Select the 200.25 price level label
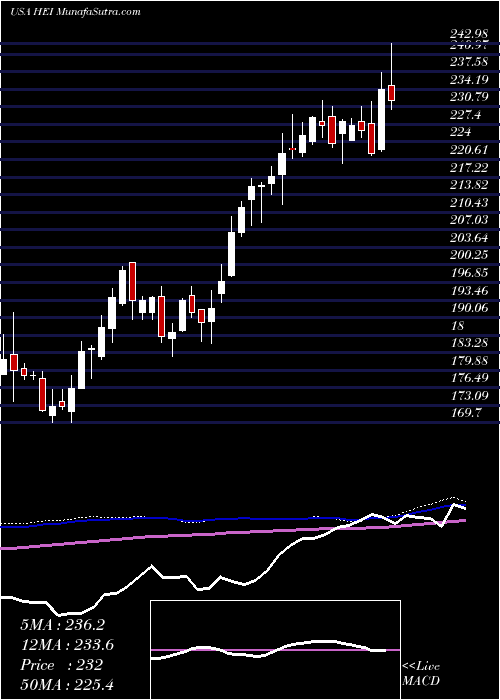The width and height of the screenshot is (500, 700). (x=470, y=255)
